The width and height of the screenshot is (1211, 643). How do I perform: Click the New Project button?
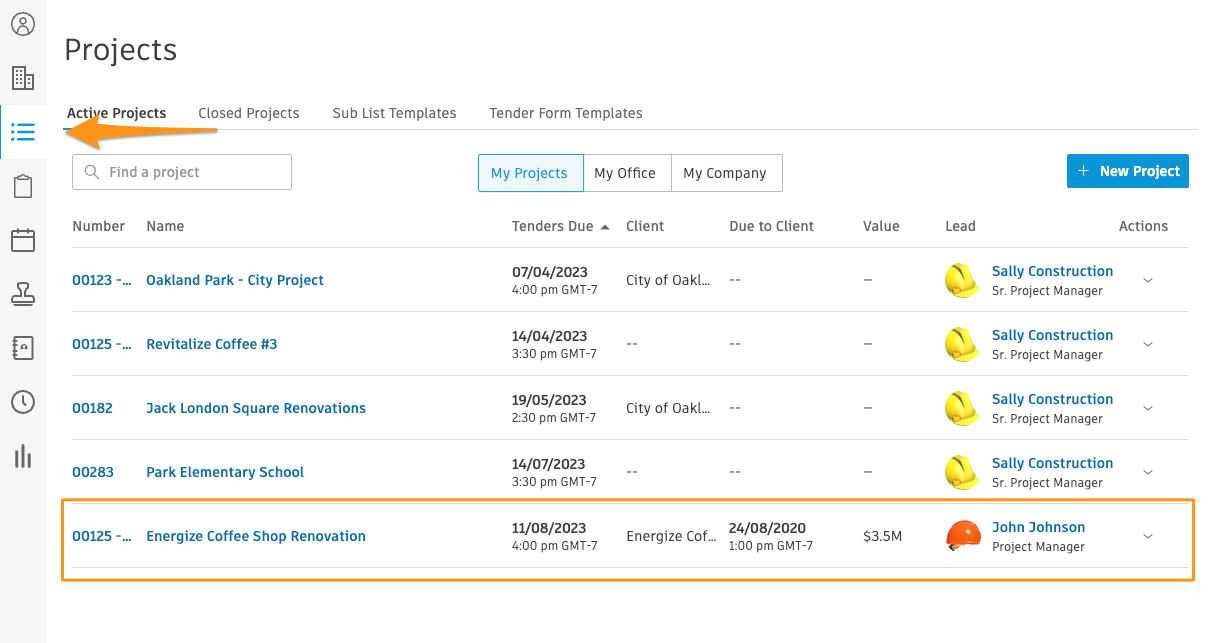[x=1128, y=171]
